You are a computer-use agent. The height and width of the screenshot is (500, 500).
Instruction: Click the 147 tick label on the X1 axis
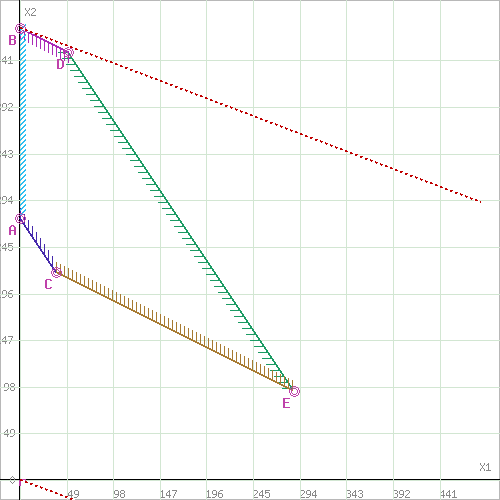pos(168,494)
